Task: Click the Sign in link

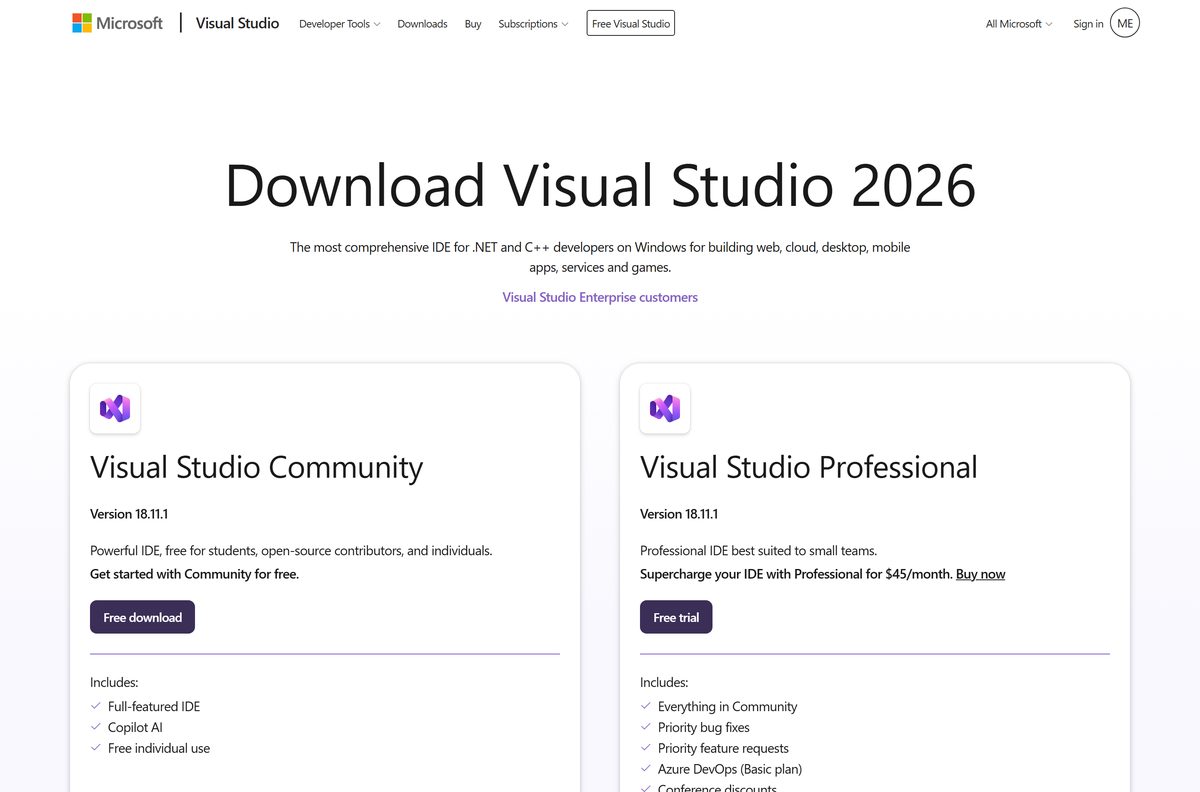Action: point(1088,24)
